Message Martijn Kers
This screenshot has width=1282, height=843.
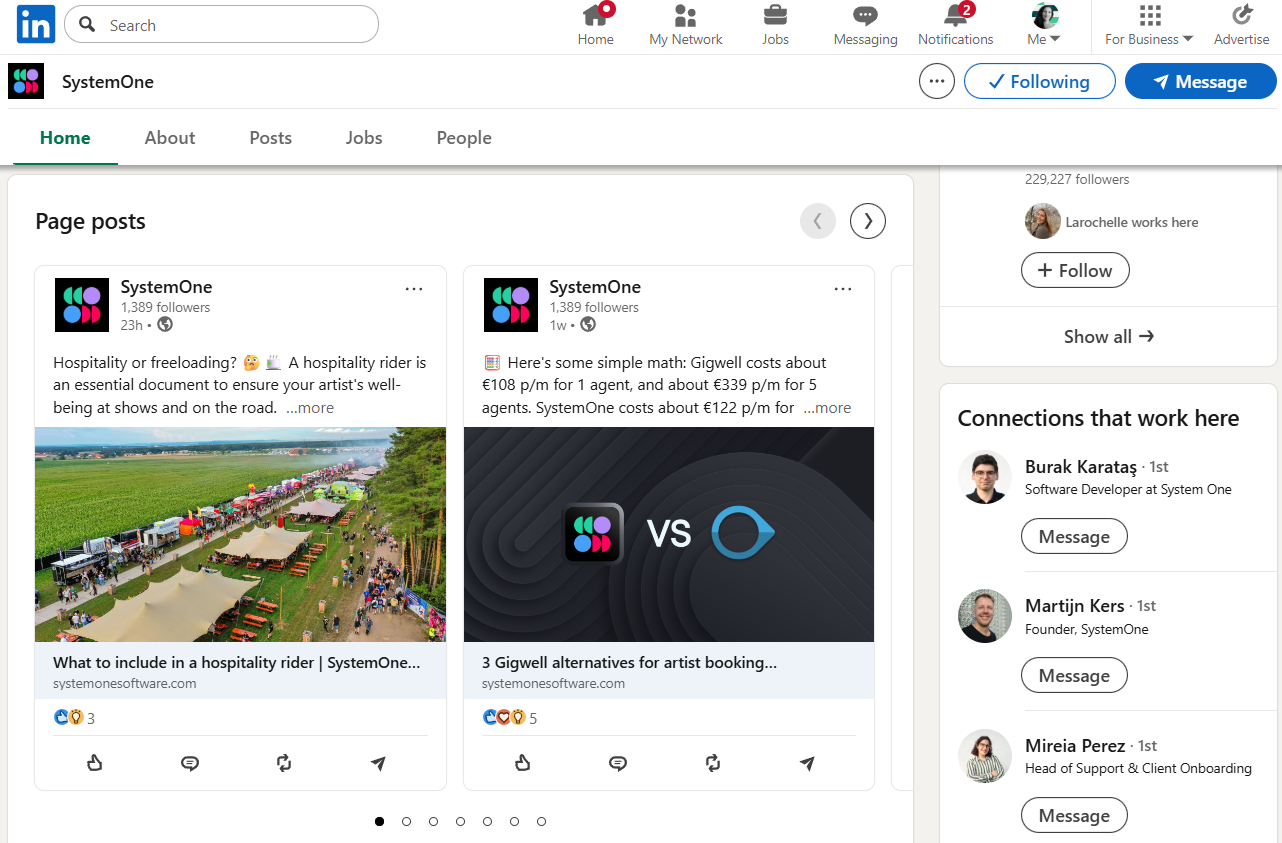point(1074,676)
